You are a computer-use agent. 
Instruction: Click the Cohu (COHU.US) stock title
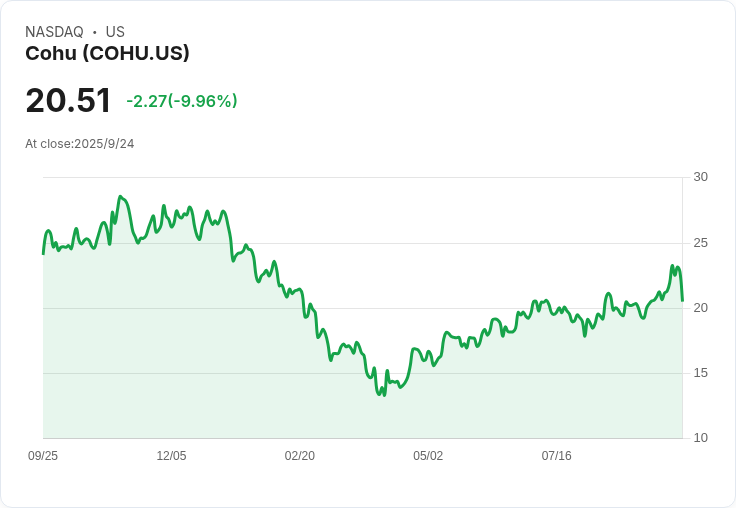point(107,53)
